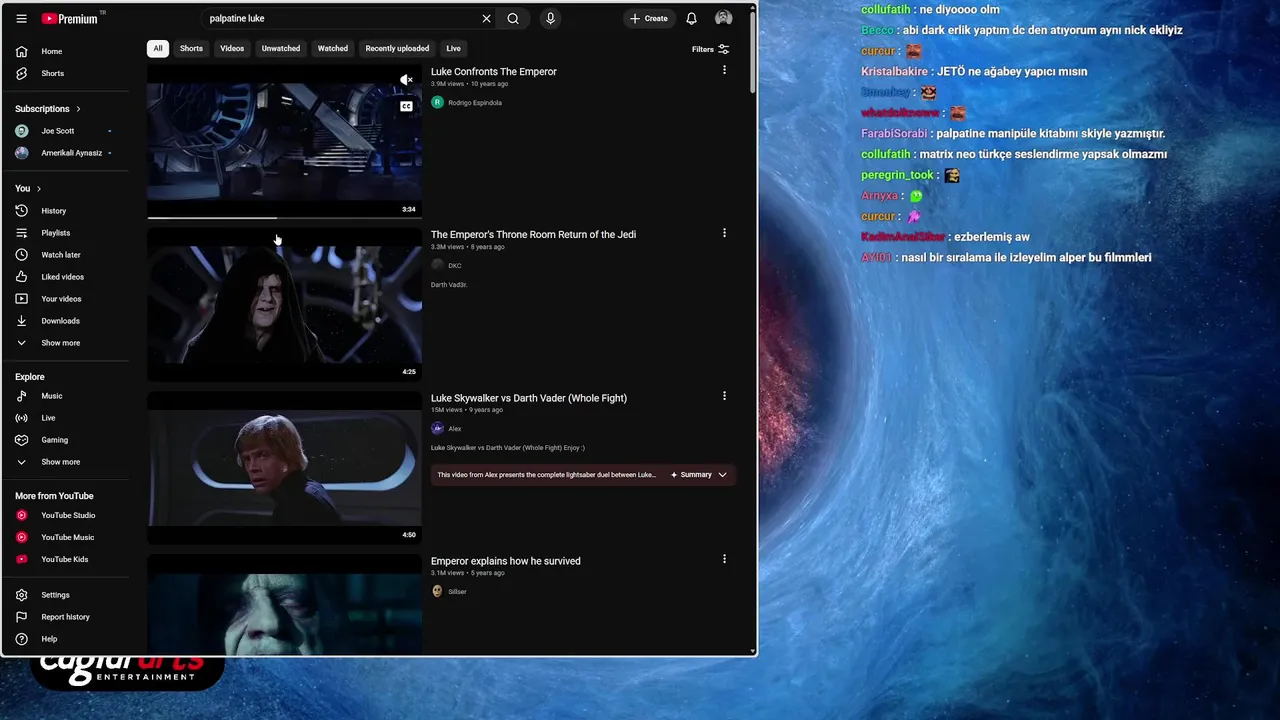Select the Shorts filter chip
Image resolution: width=1280 pixels, height=720 pixels.
click(x=191, y=48)
